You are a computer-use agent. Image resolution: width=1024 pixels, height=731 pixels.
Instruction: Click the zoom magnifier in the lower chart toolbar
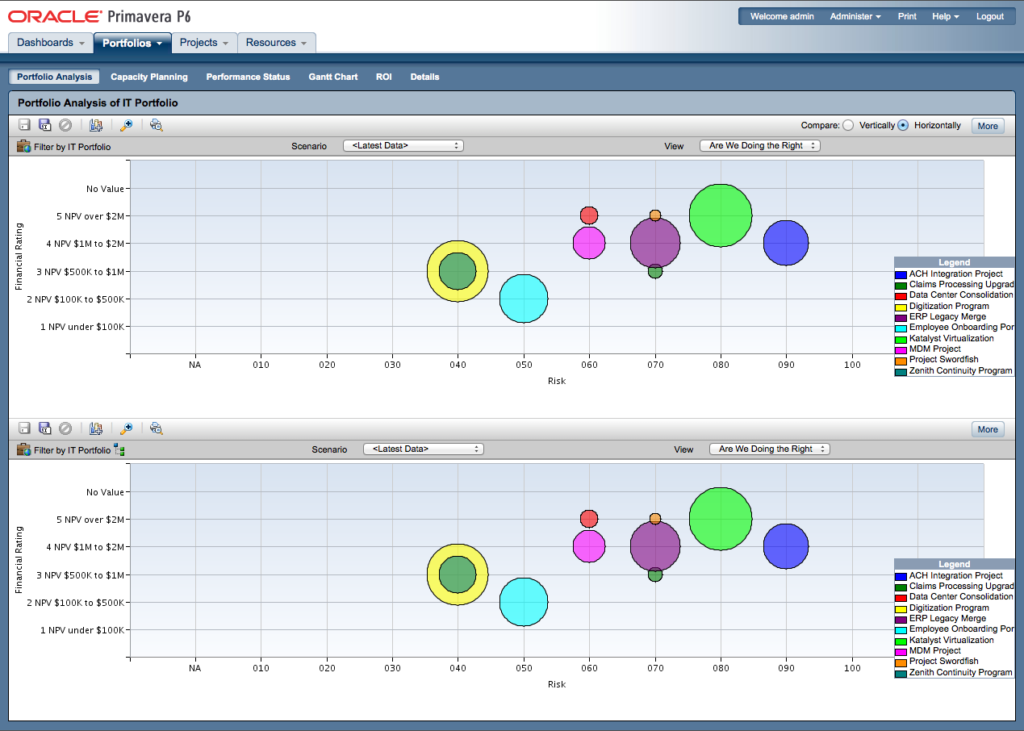(127, 428)
